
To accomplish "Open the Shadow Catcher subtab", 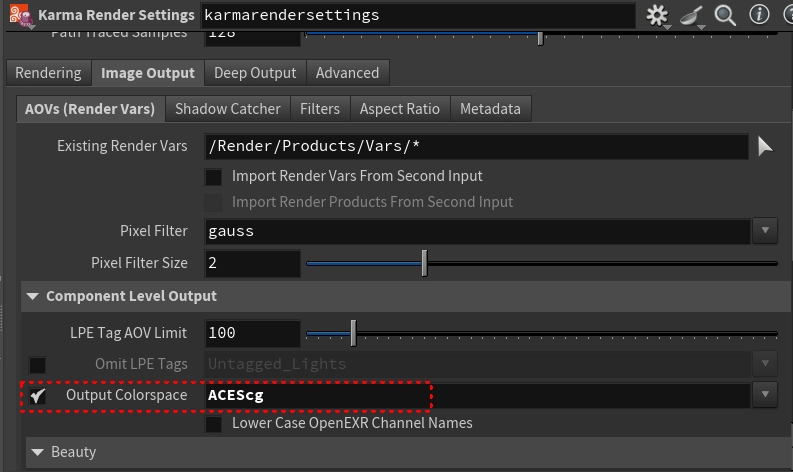I will pyautogui.click(x=228, y=109).
